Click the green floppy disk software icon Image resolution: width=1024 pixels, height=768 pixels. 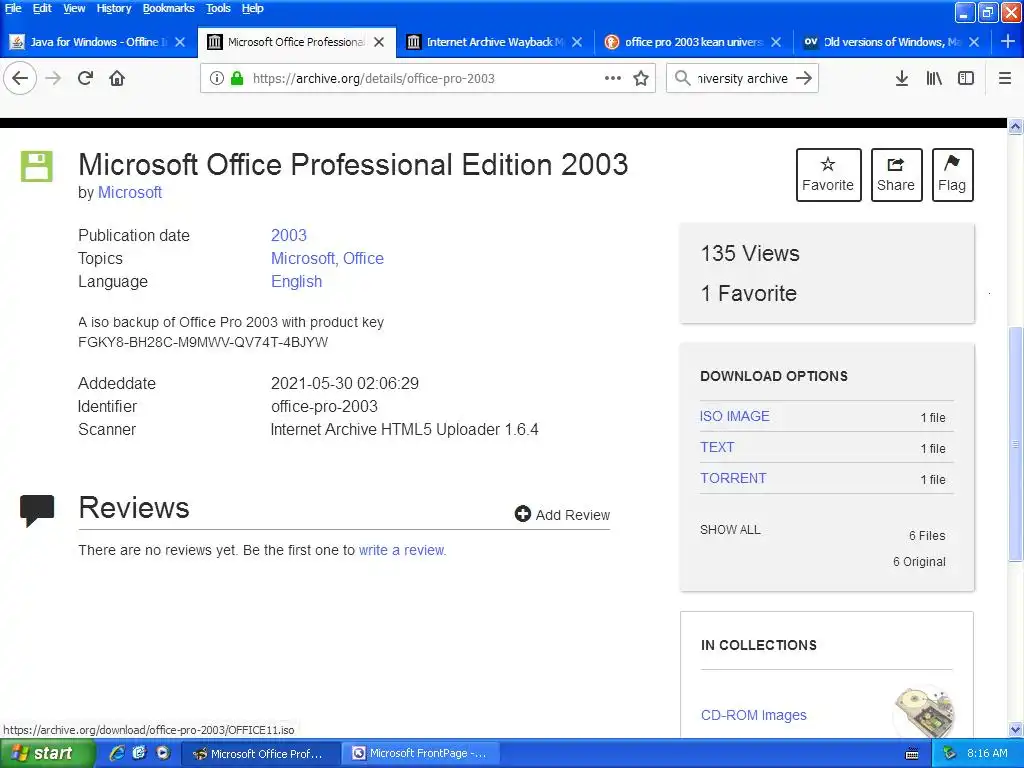pyautogui.click(x=37, y=166)
